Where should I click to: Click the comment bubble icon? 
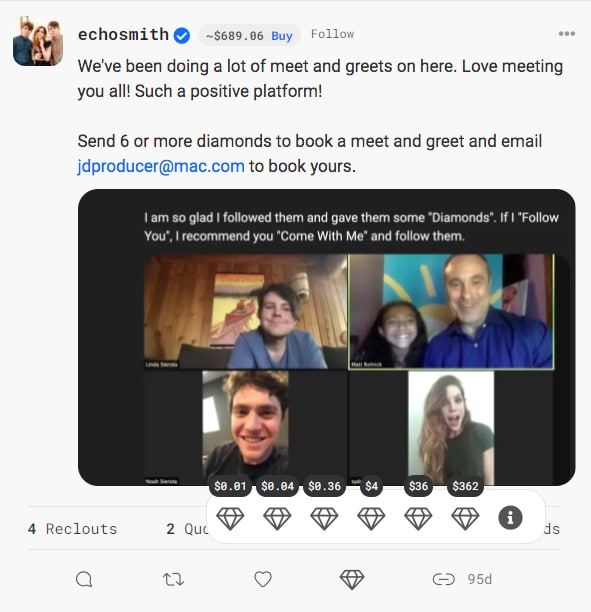84,579
